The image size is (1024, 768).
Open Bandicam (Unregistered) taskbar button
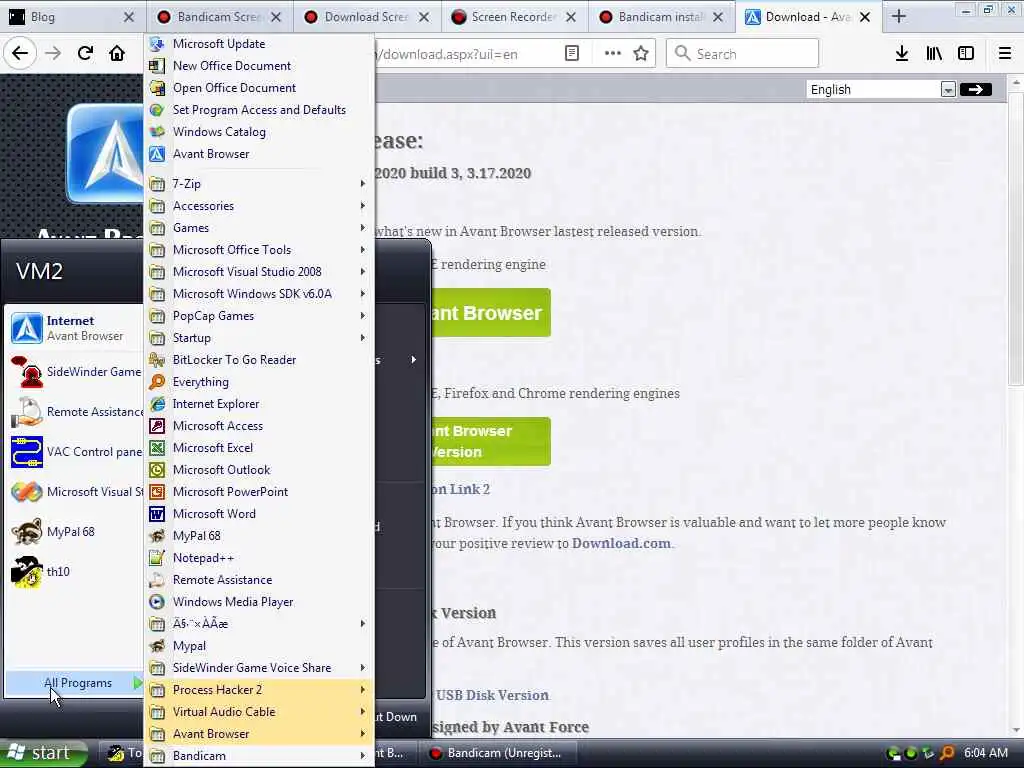[x=498, y=753]
